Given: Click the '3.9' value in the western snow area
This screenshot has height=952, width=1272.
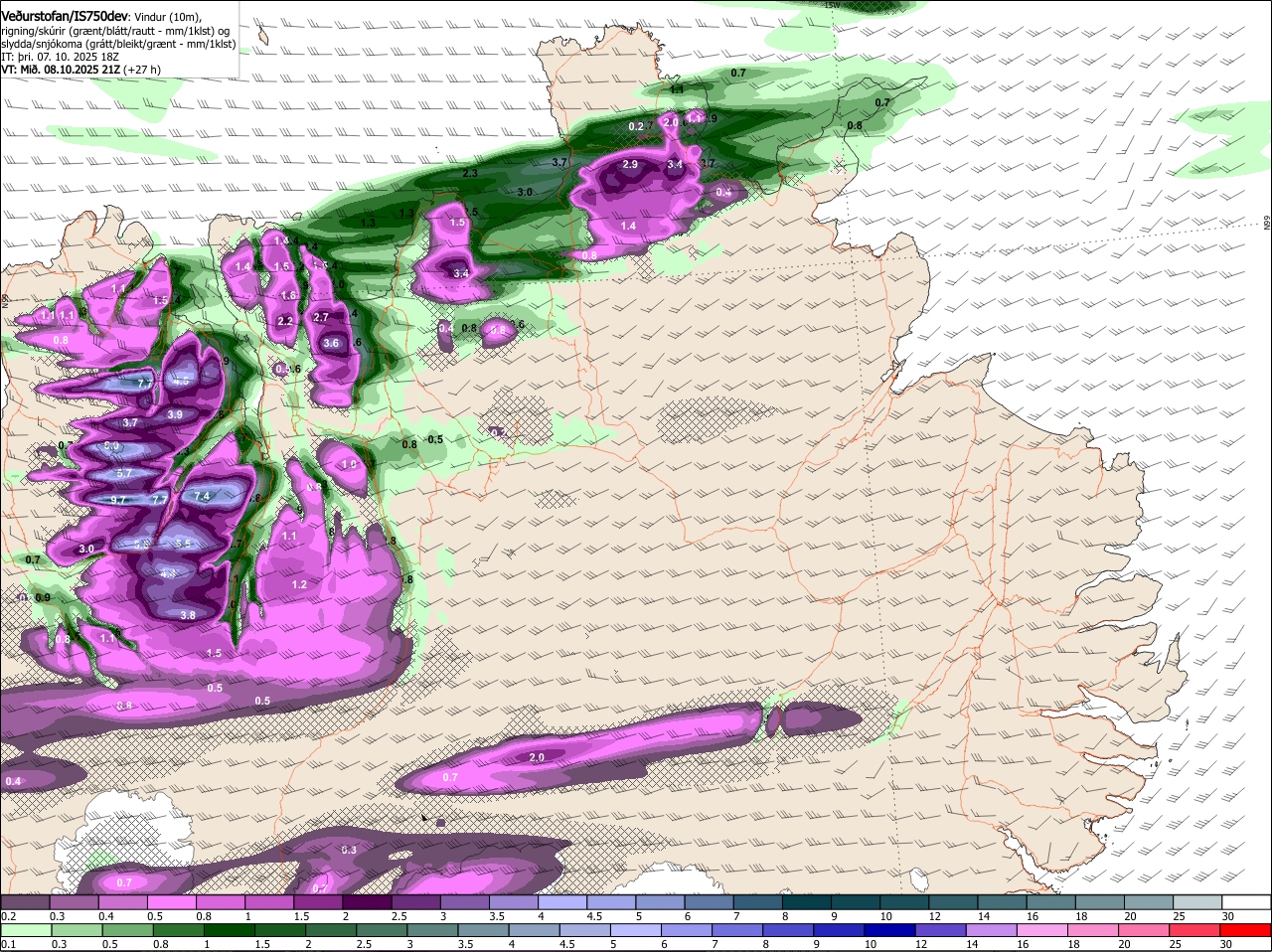Looking at the screenshot, I should point(175,414).
